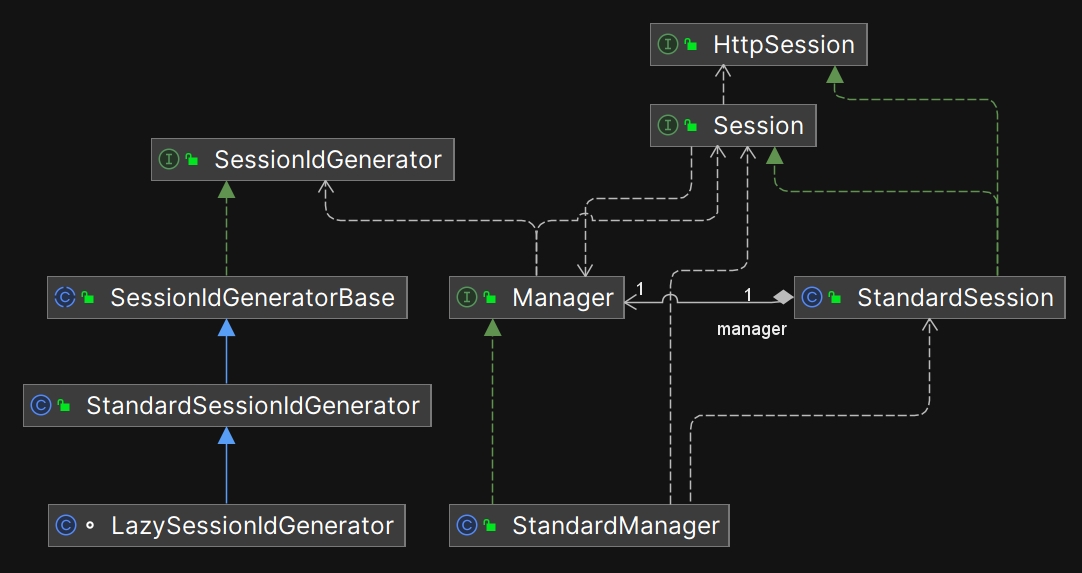Click the class icon of StandardSessionIdGenerator

[41, 405]
